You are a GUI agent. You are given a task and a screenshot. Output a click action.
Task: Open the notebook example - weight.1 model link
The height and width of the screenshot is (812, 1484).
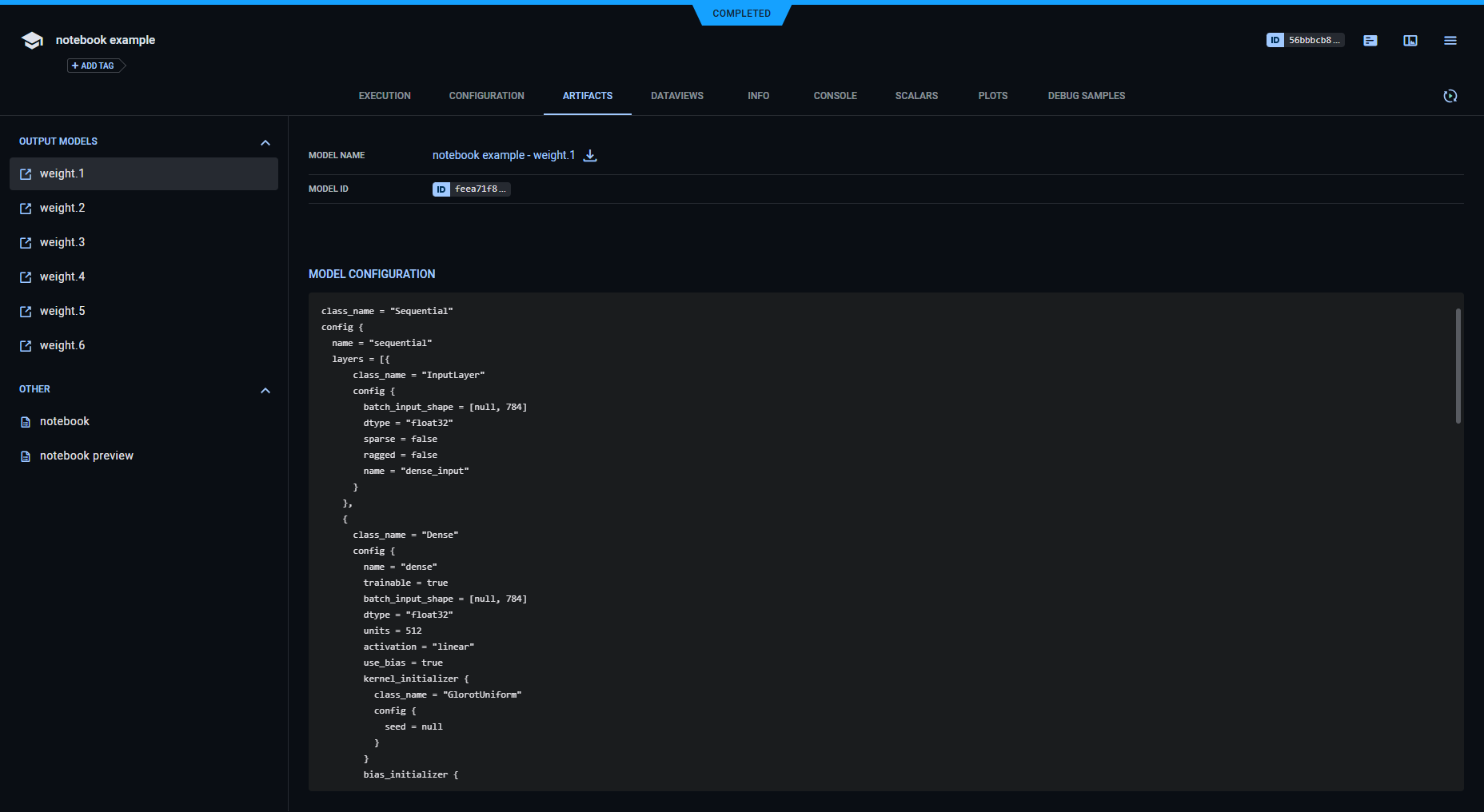(x=503, y=156)
